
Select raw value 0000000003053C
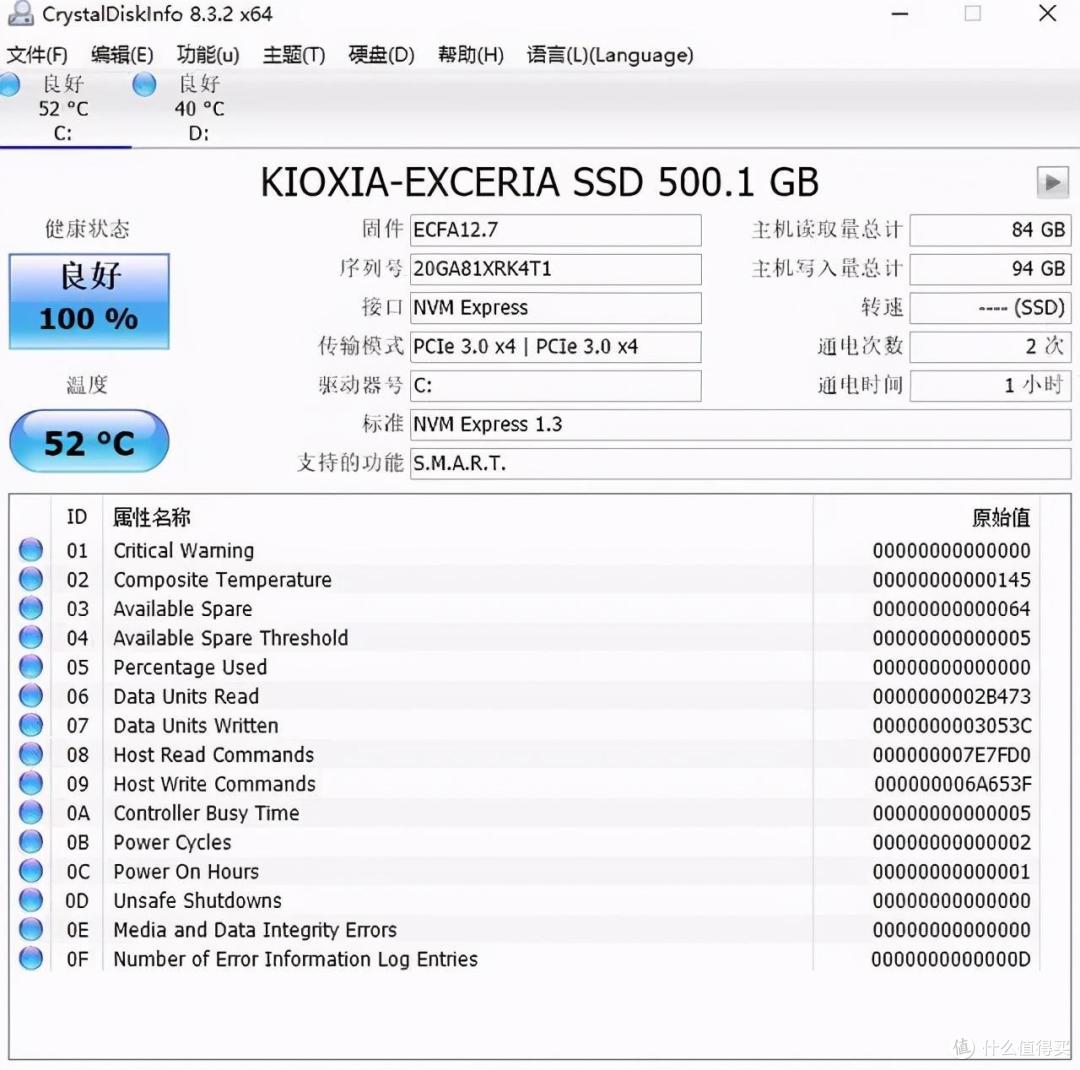tap(951, 726)
